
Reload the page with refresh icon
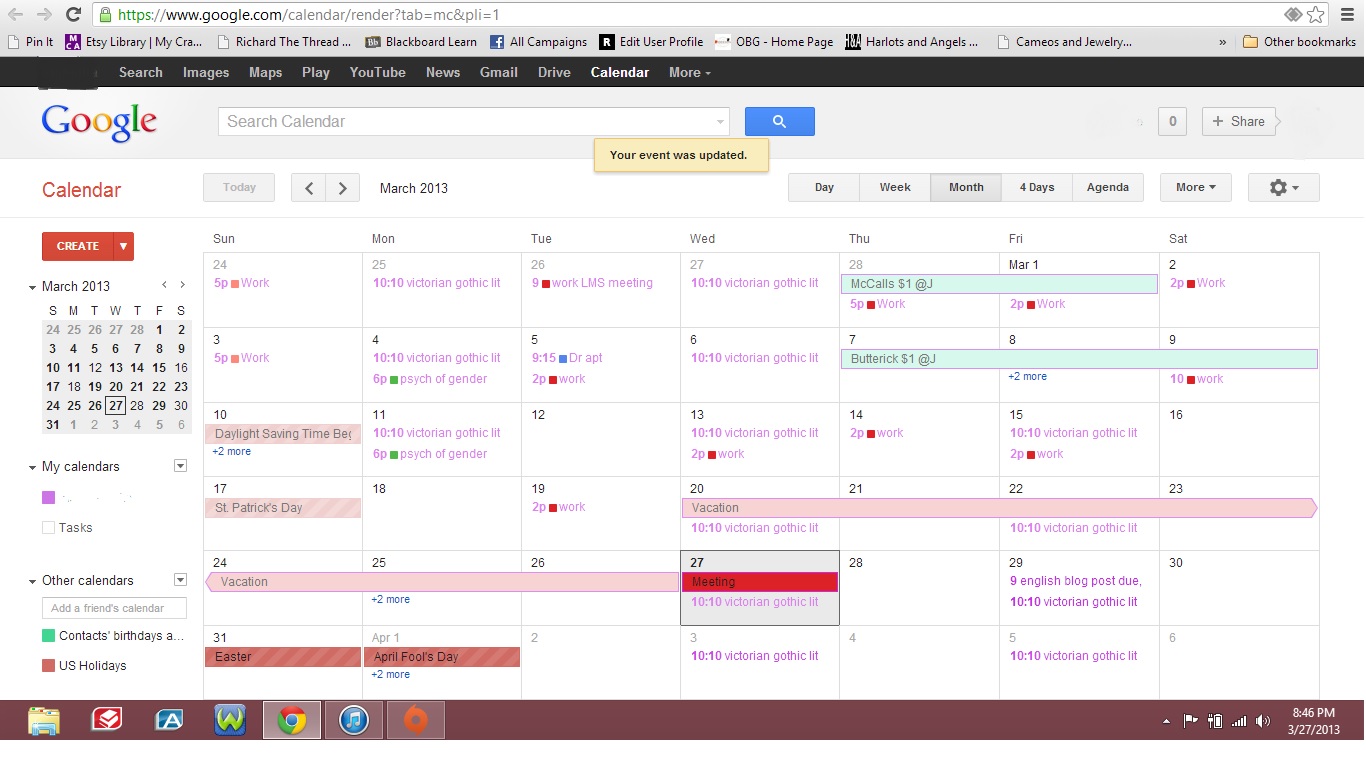(x=73, y=14)
